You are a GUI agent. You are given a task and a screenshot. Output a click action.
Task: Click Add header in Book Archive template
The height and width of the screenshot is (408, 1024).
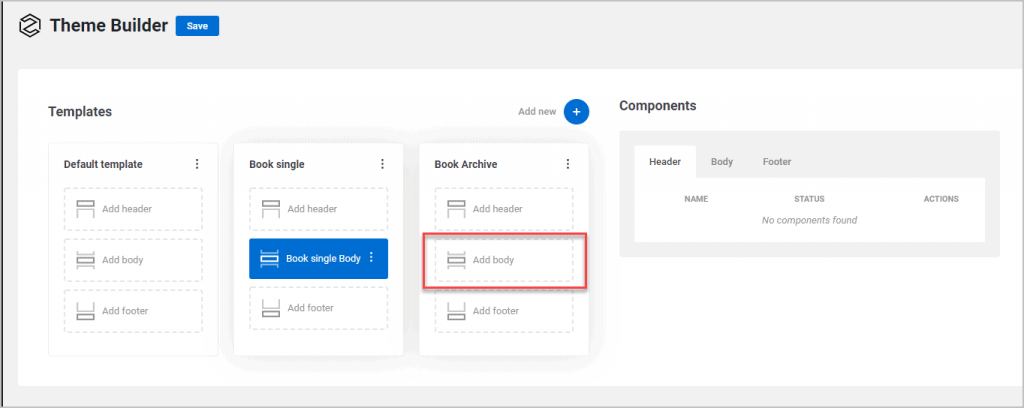point(496,209)
